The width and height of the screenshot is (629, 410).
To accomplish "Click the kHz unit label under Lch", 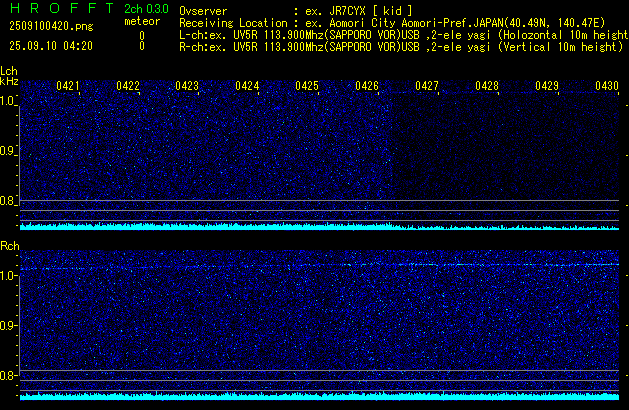I will click(x=9, y=81).
